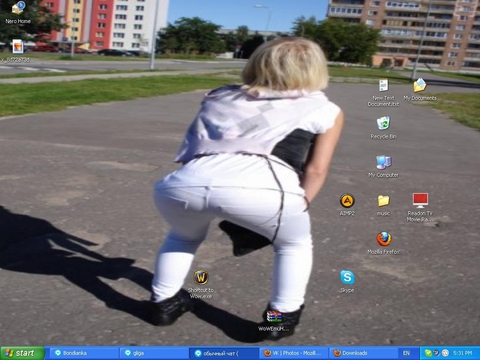This screenshot has width=480, height=360.
Task: Click the Start button
Action: tap(22, 353)
